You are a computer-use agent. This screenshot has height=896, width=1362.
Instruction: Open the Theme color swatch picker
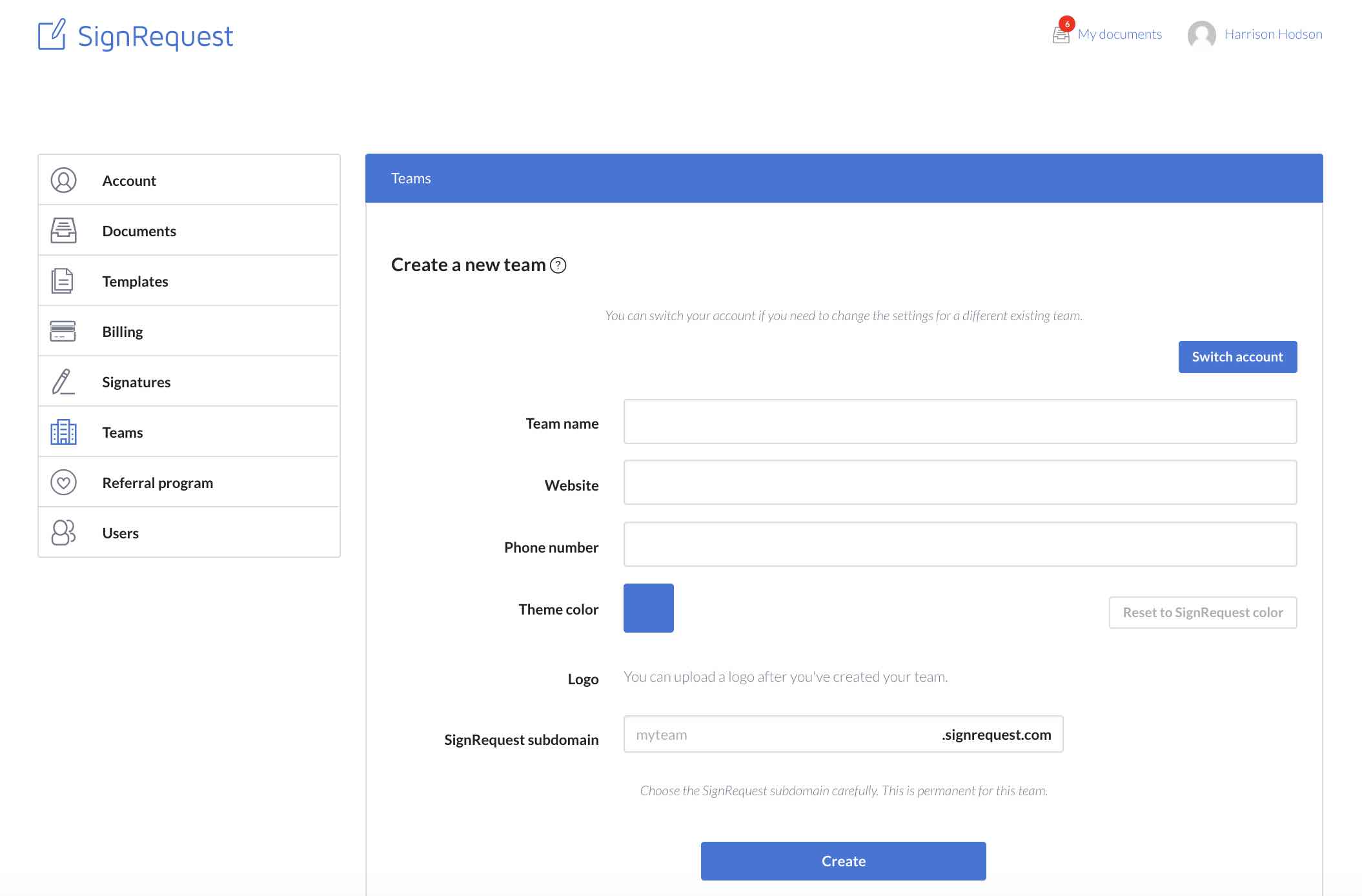click(x=648, y=608)
